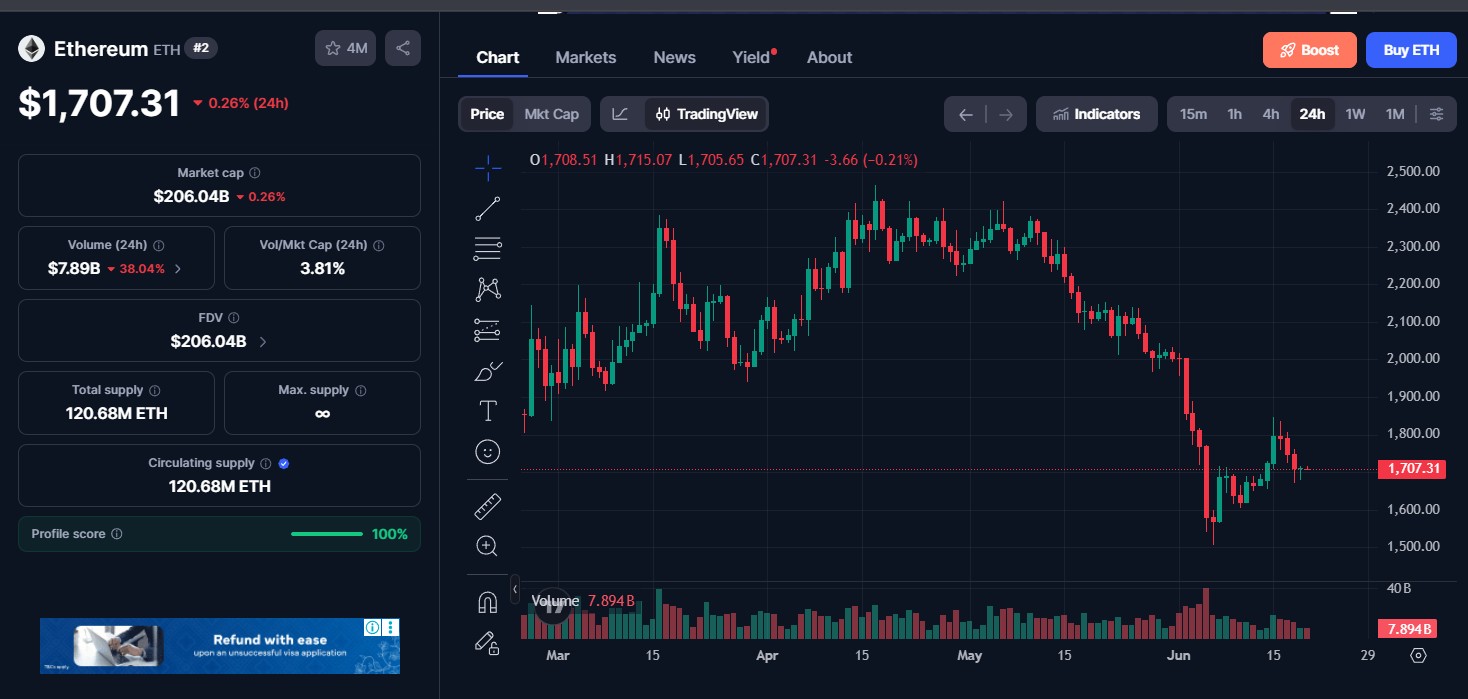Screen dimensions: 1468x699
Task: Set the interval to 4h
Action: (1271, 114)
